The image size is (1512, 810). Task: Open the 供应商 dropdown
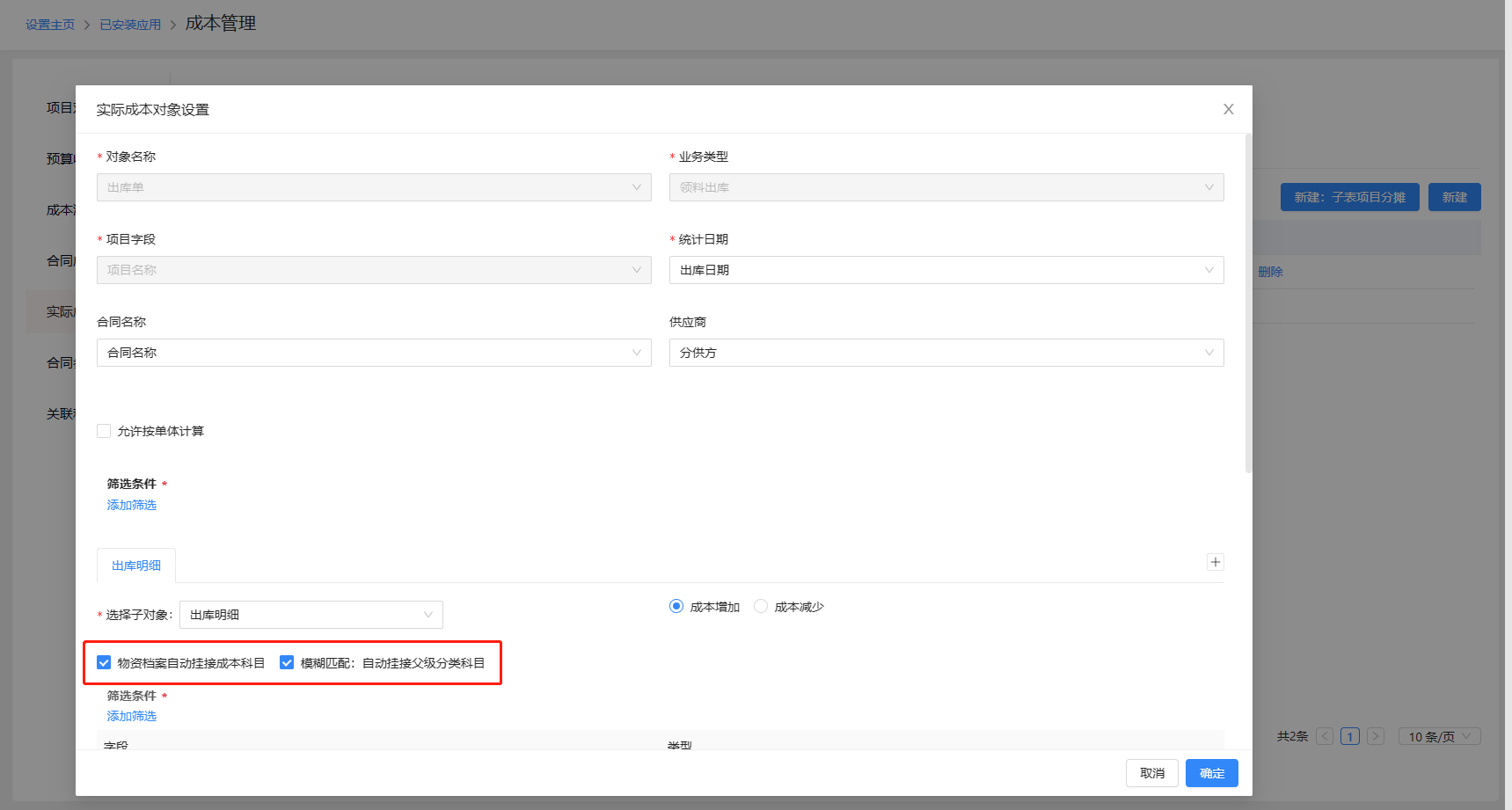click(x=946, y=353)
